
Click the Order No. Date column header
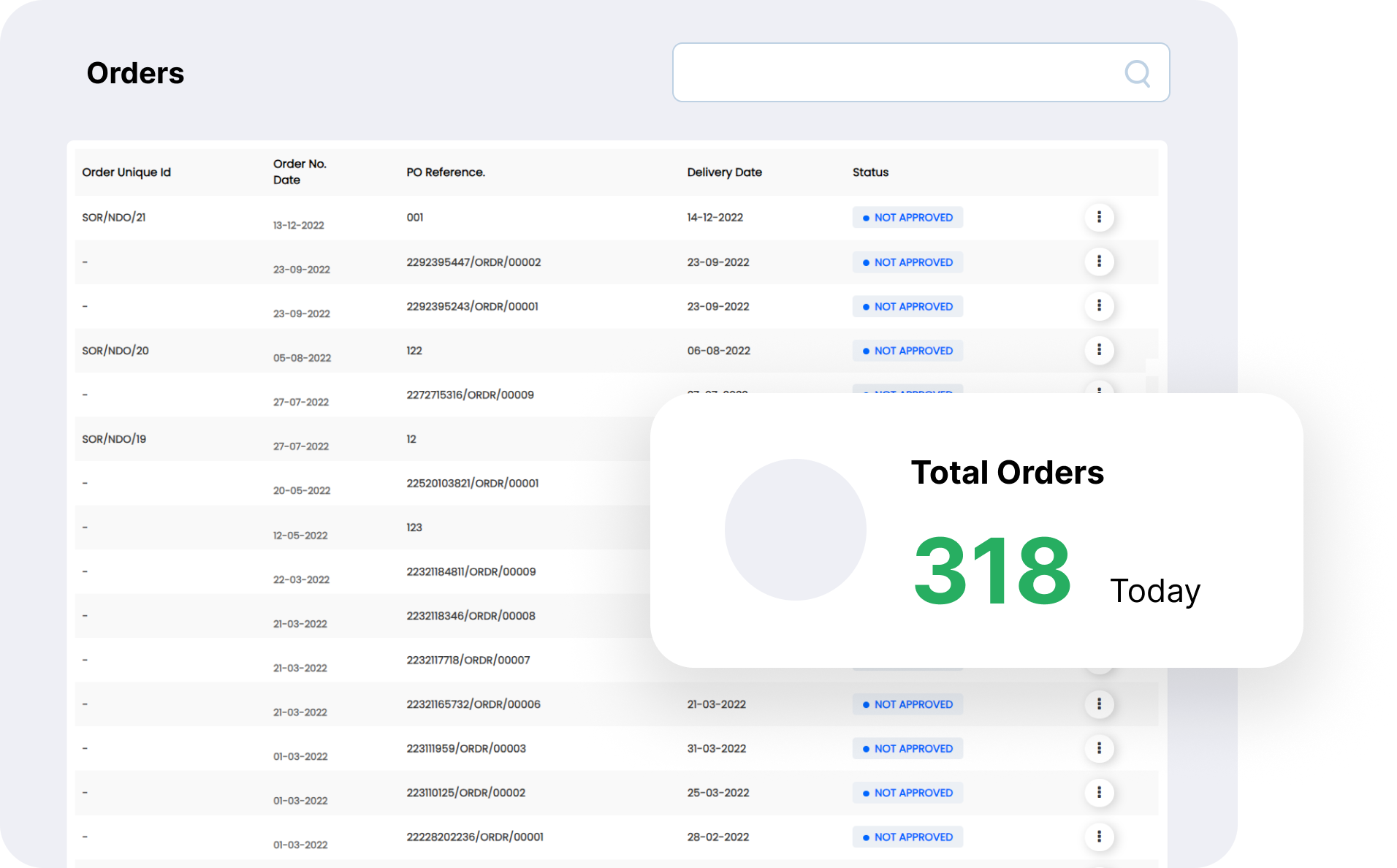(300, 172)
